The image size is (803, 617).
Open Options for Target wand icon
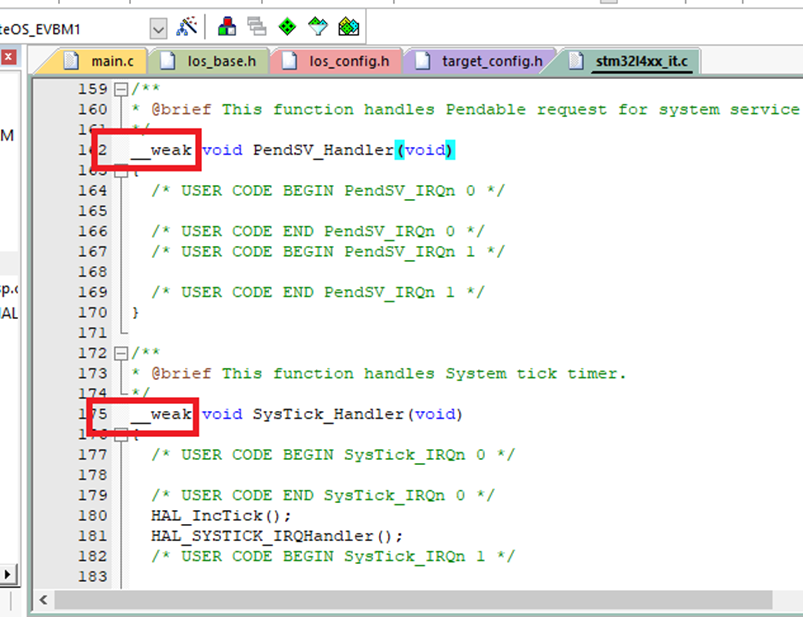(x=186, y=27)
